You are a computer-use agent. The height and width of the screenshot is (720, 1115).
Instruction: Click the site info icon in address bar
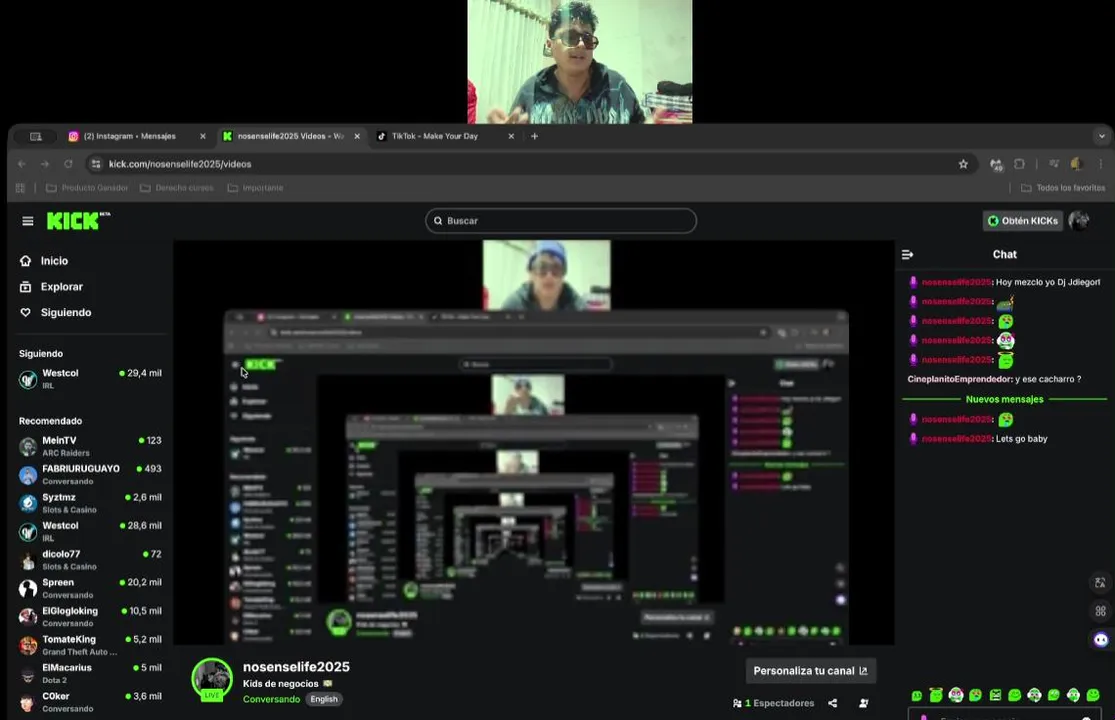tap(96, 163)
